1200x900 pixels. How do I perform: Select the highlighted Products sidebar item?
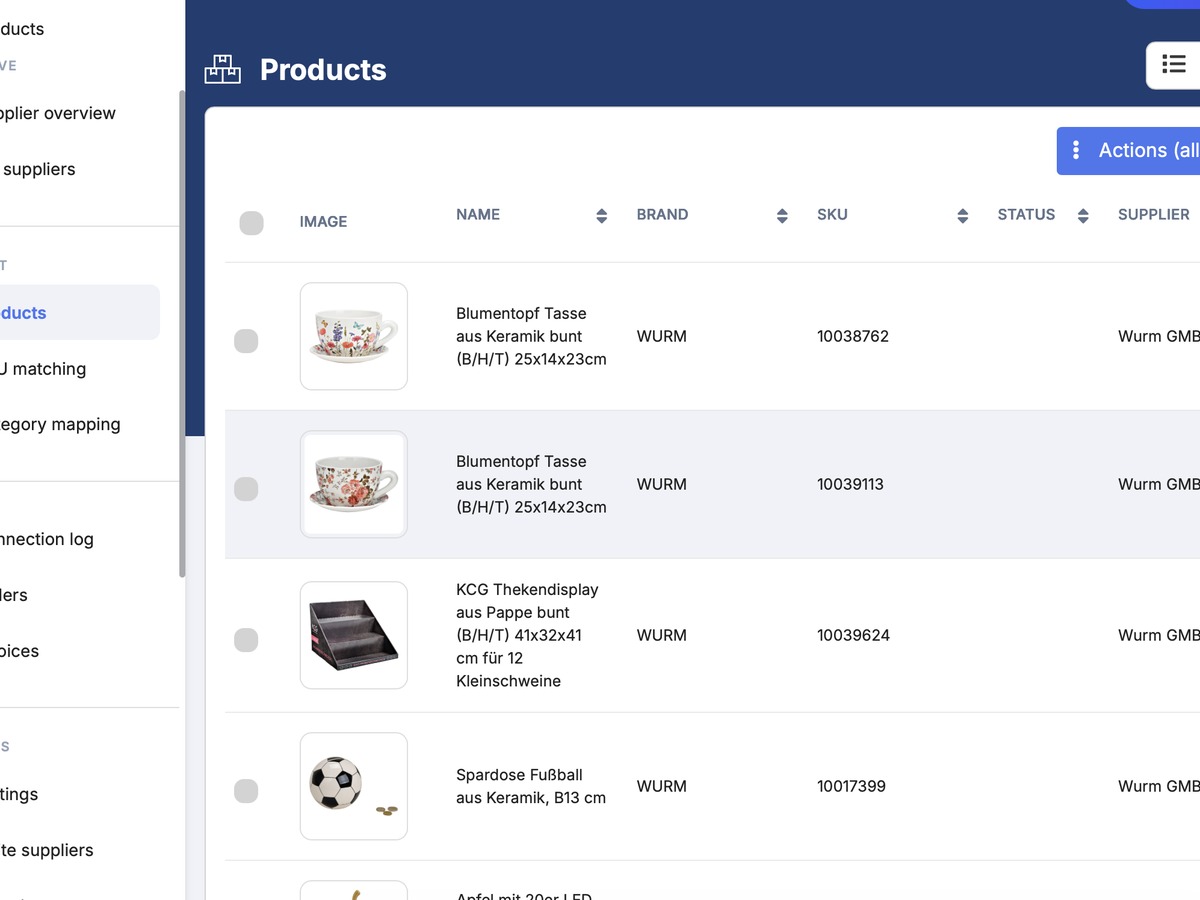point(80,313)
